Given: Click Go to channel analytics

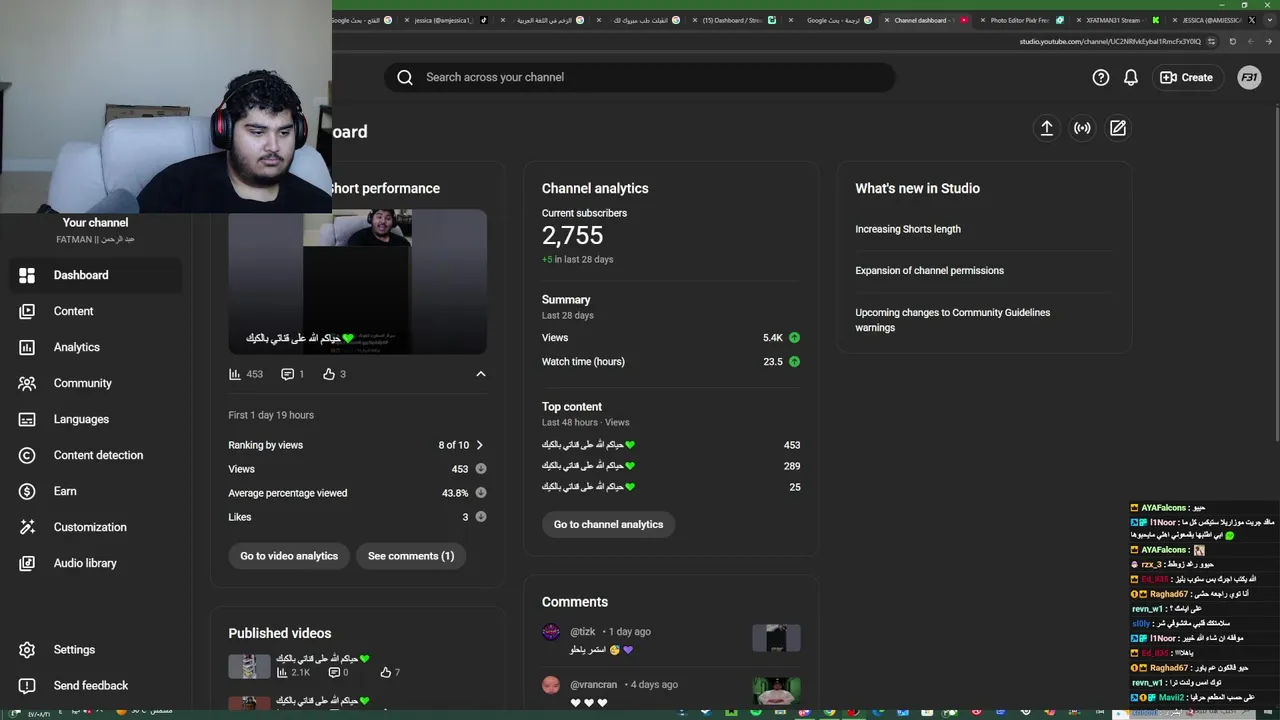Looking at the screenshot, I should coord(608,524).
